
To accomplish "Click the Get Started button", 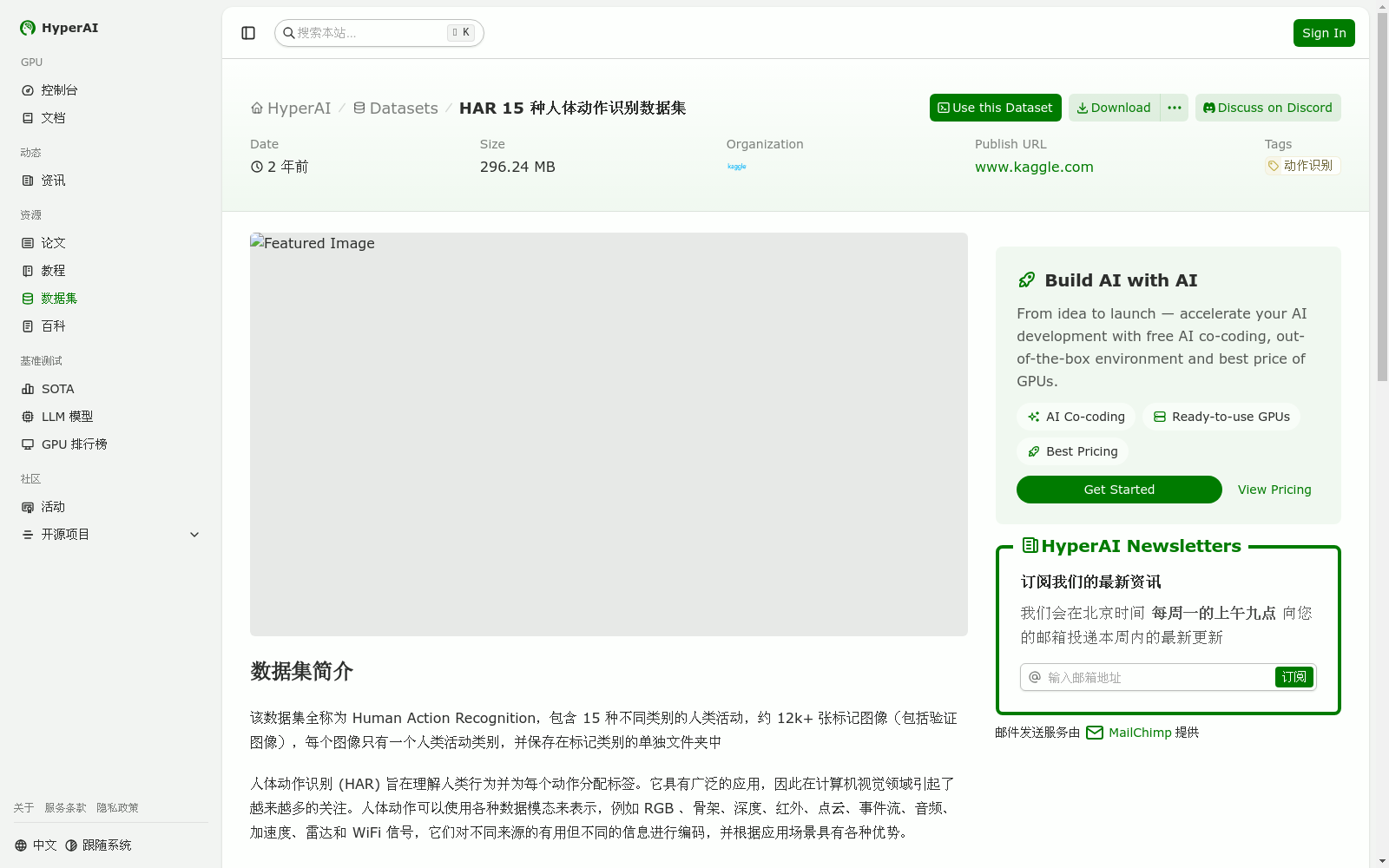I will [1119, 490].
